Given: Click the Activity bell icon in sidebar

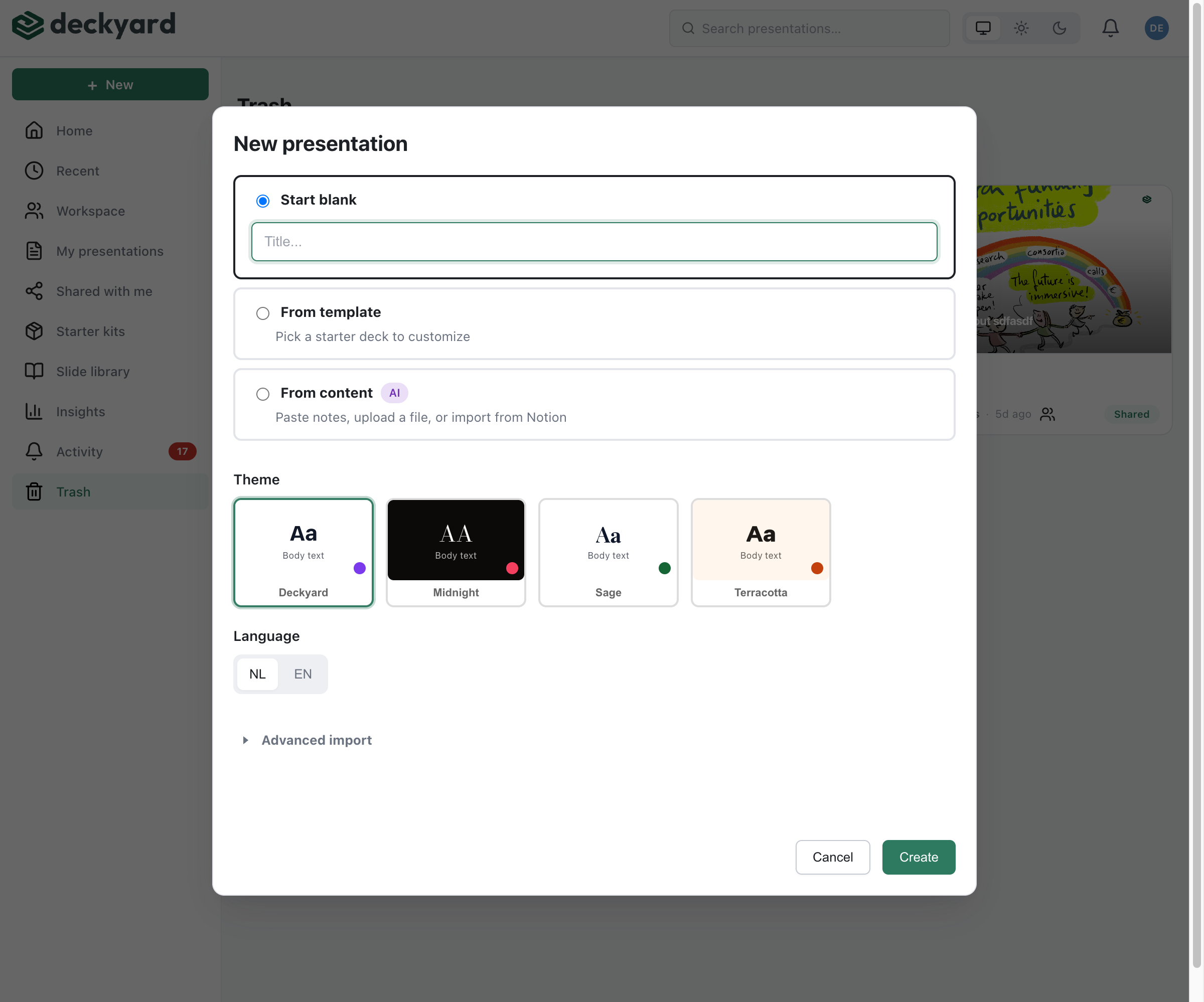Looking at the screenshot, I should tap(34, 452).
